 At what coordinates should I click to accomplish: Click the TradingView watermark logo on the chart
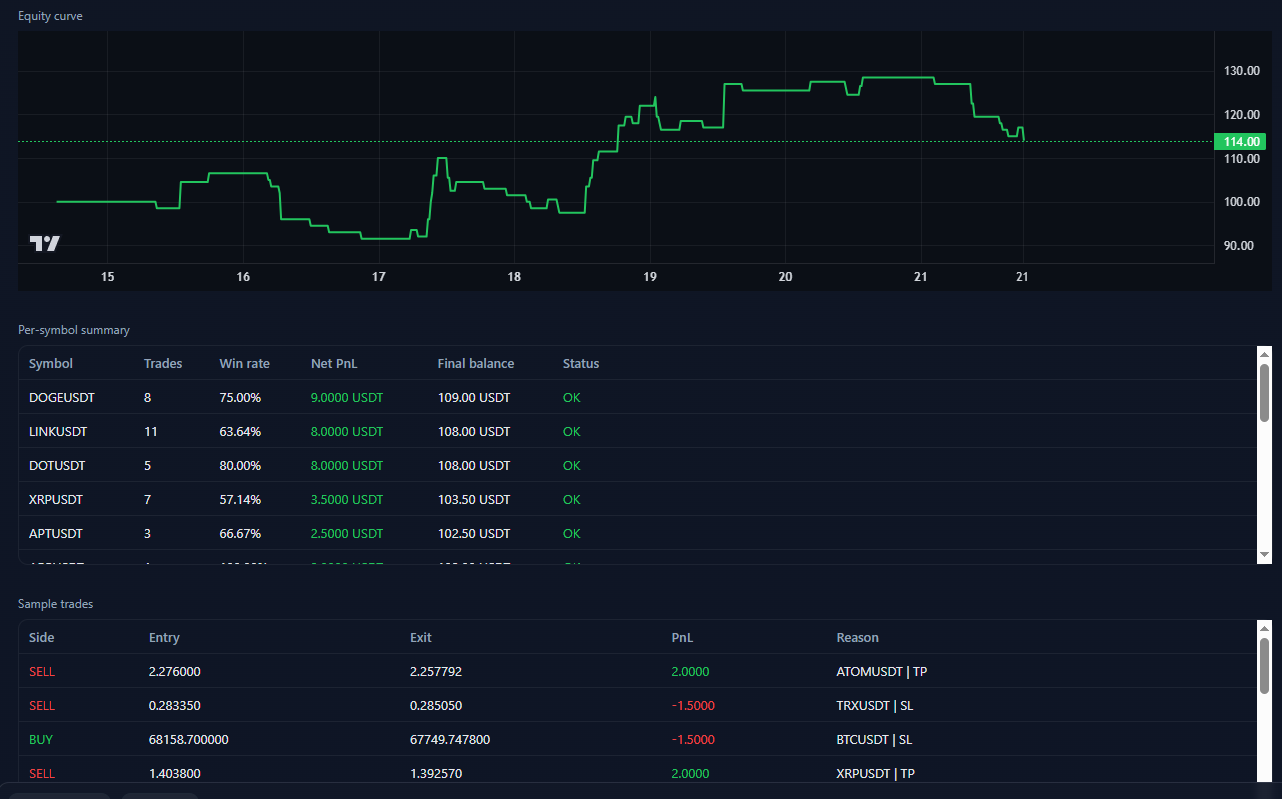click(x=44, y=243)
